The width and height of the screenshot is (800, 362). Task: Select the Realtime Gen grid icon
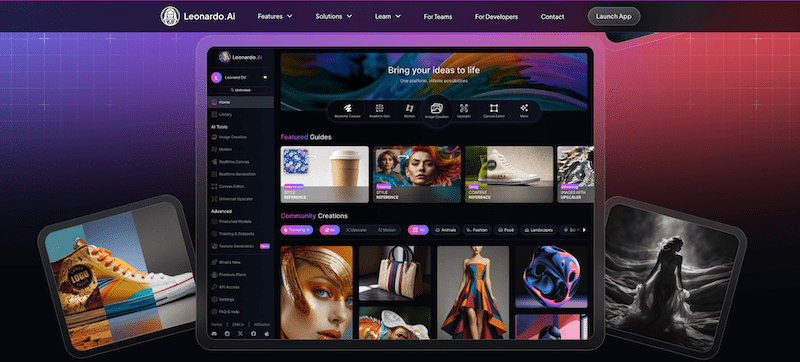click(x=380, y=108)
